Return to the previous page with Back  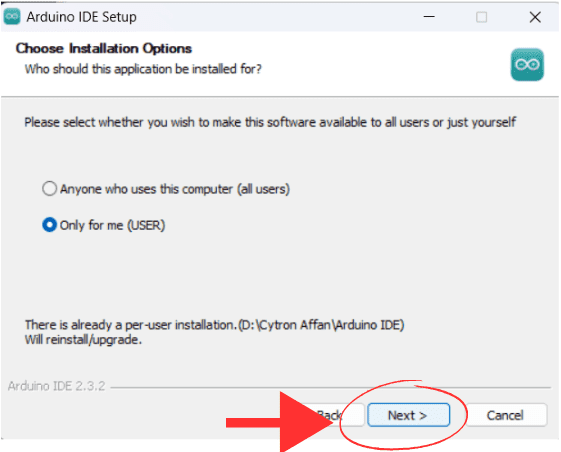pyautogui.click(x=329, y=415)
